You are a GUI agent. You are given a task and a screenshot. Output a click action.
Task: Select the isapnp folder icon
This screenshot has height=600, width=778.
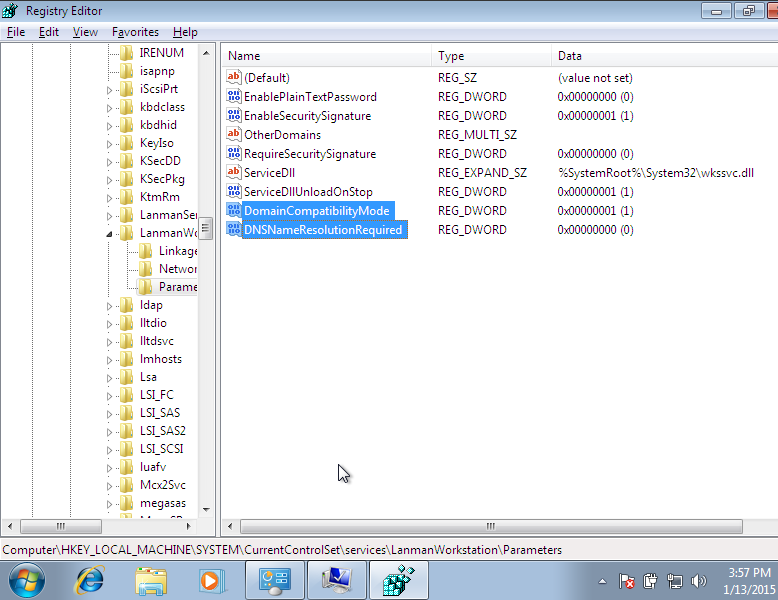click(127, 71)
